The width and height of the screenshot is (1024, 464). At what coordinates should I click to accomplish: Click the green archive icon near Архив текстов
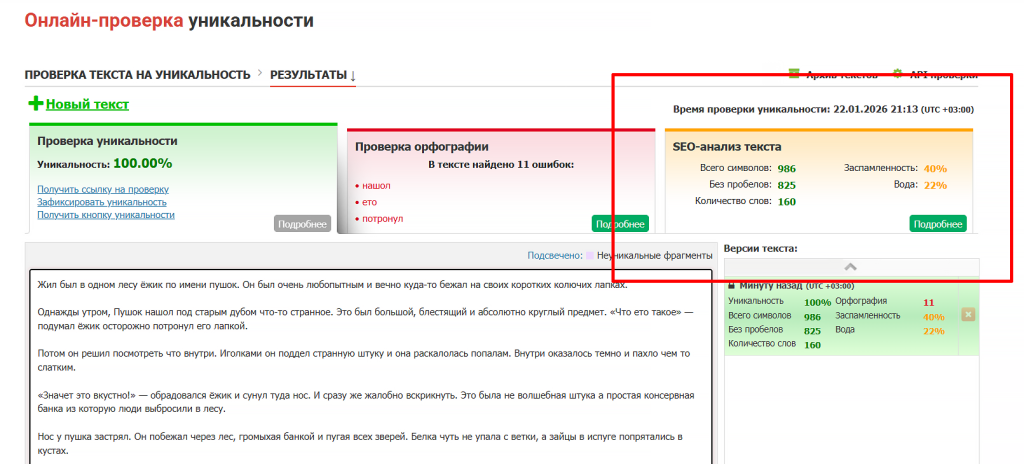(794, 74)
